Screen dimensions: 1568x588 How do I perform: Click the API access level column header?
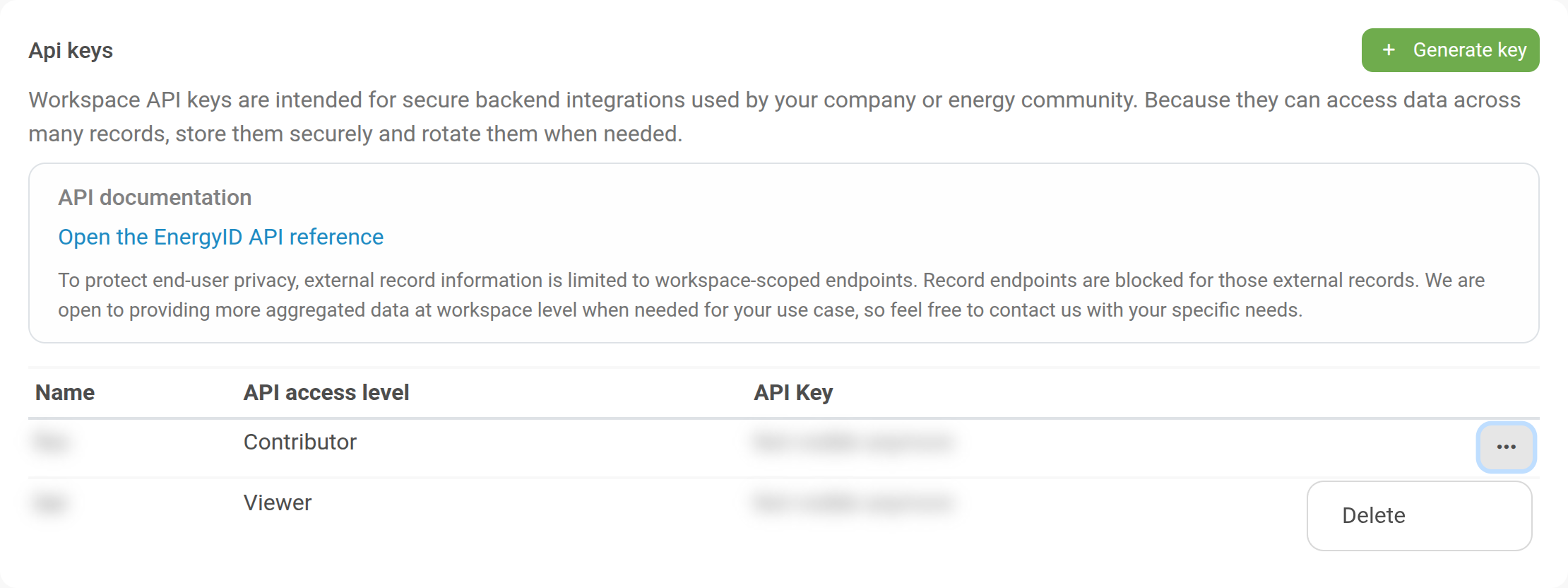326,392
